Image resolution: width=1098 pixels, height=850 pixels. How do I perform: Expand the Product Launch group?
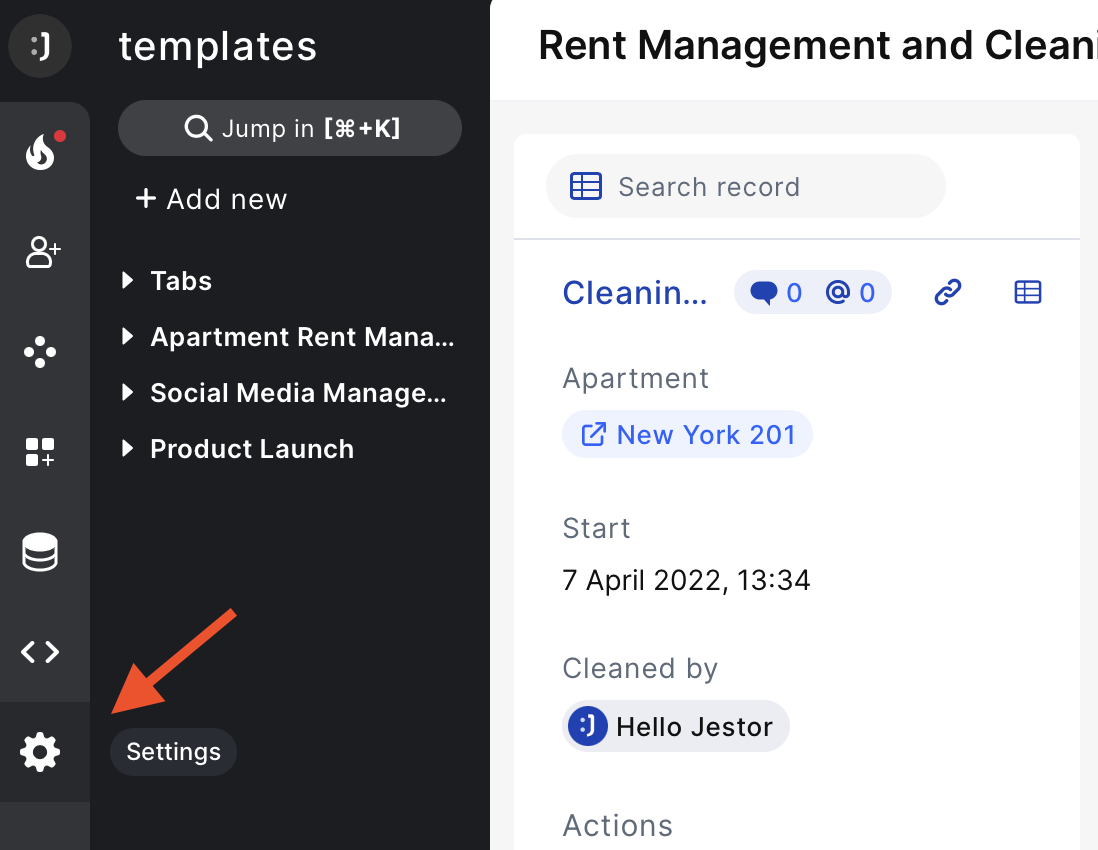pyautogui.click(x=127, y=448)
